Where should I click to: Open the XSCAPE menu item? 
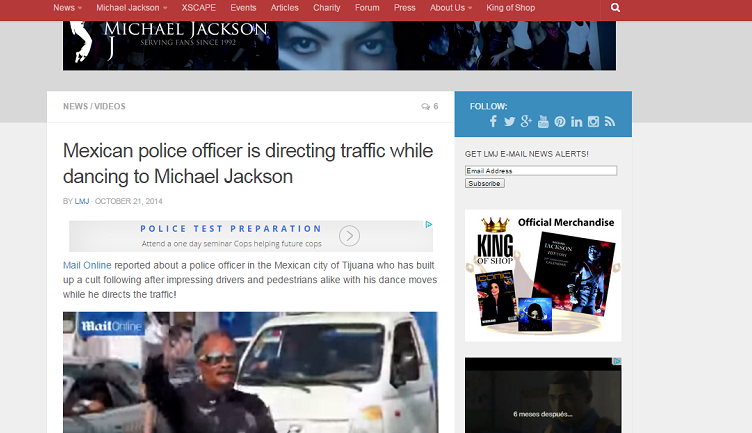[199, 8]
